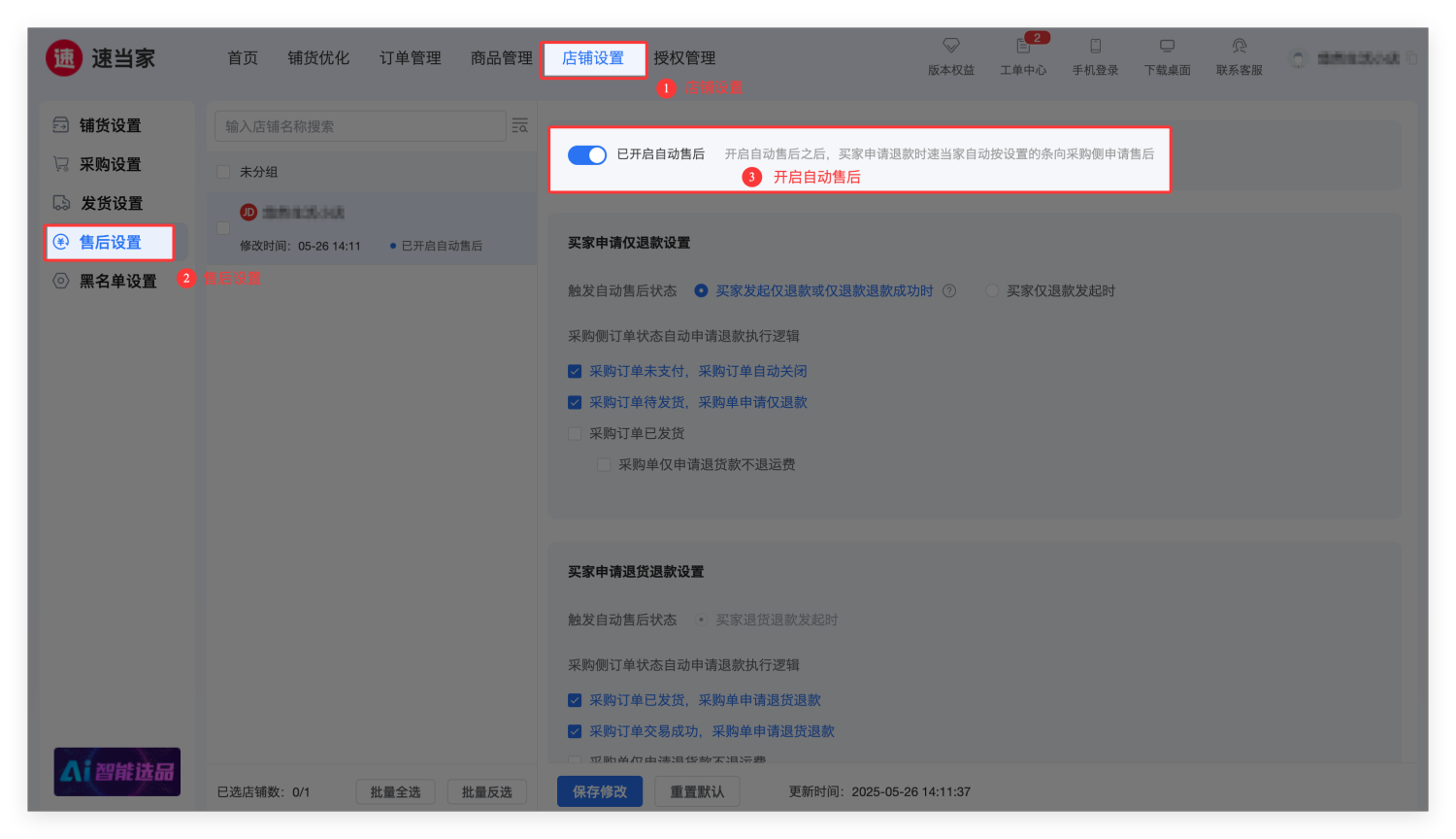Uncheck 采购订单未支付，采购订单自动关闭 checkbox
This screenshot has width=1456, height=839.
click(x=575, y=371)
